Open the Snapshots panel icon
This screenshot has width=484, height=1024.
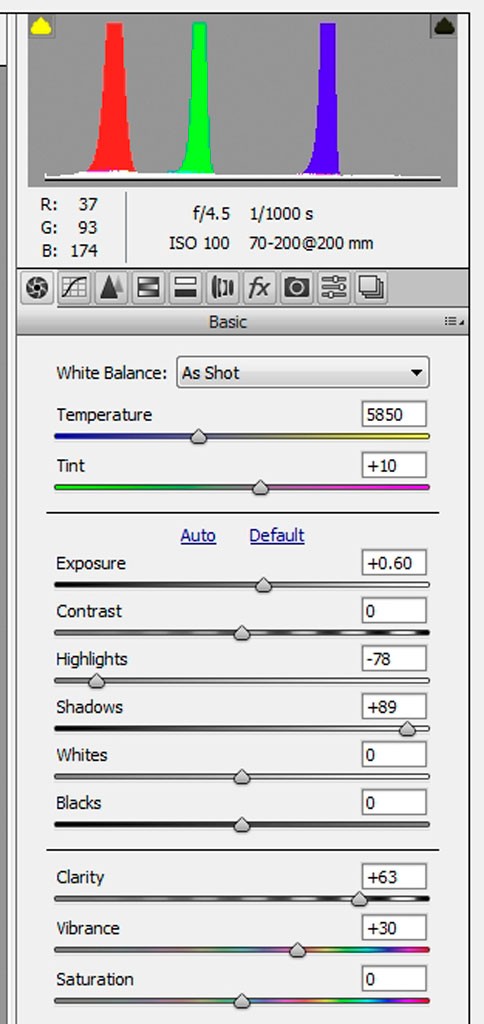(371, 288)
